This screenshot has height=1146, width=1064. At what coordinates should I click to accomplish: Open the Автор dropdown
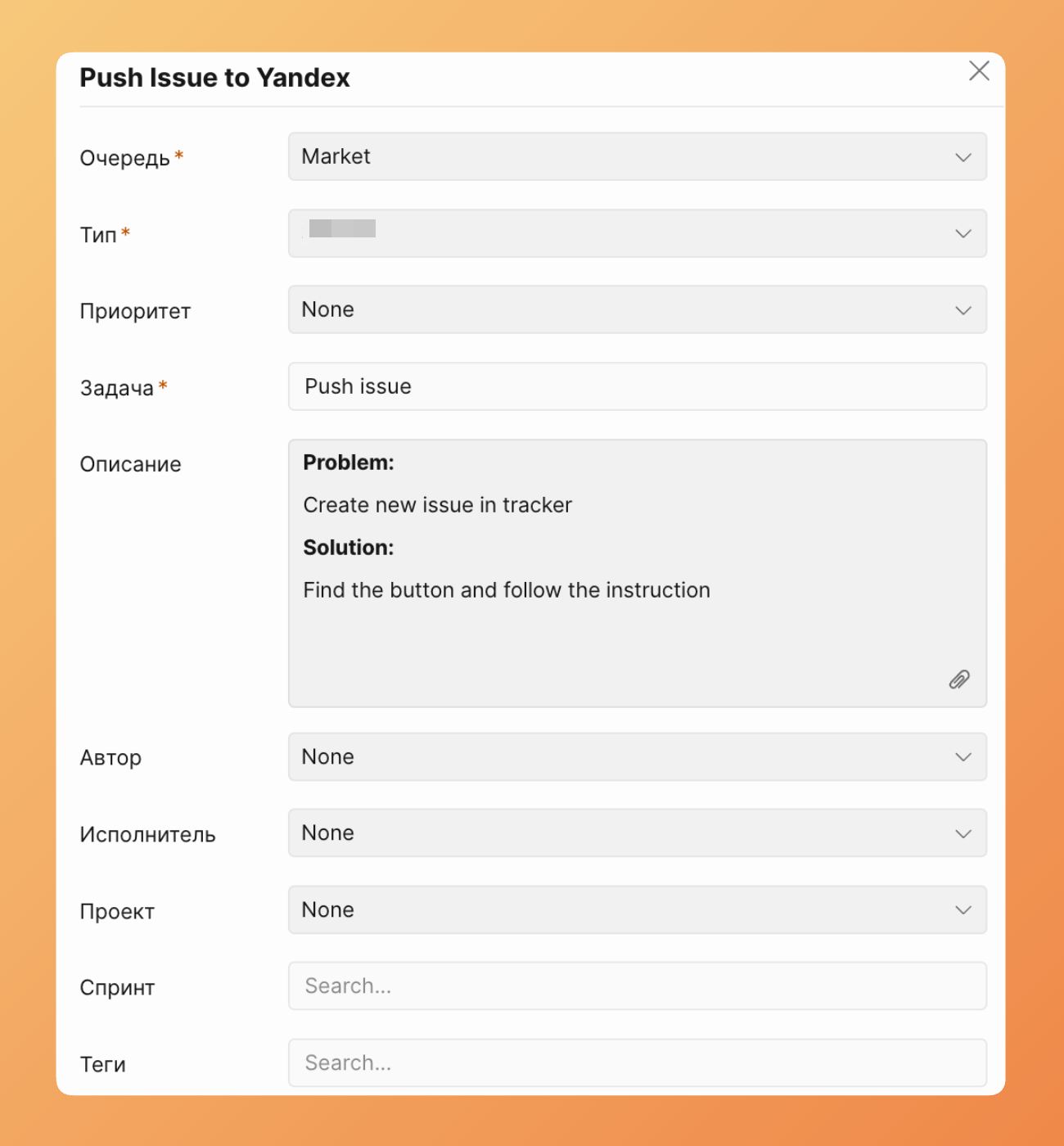click(637, 756)
